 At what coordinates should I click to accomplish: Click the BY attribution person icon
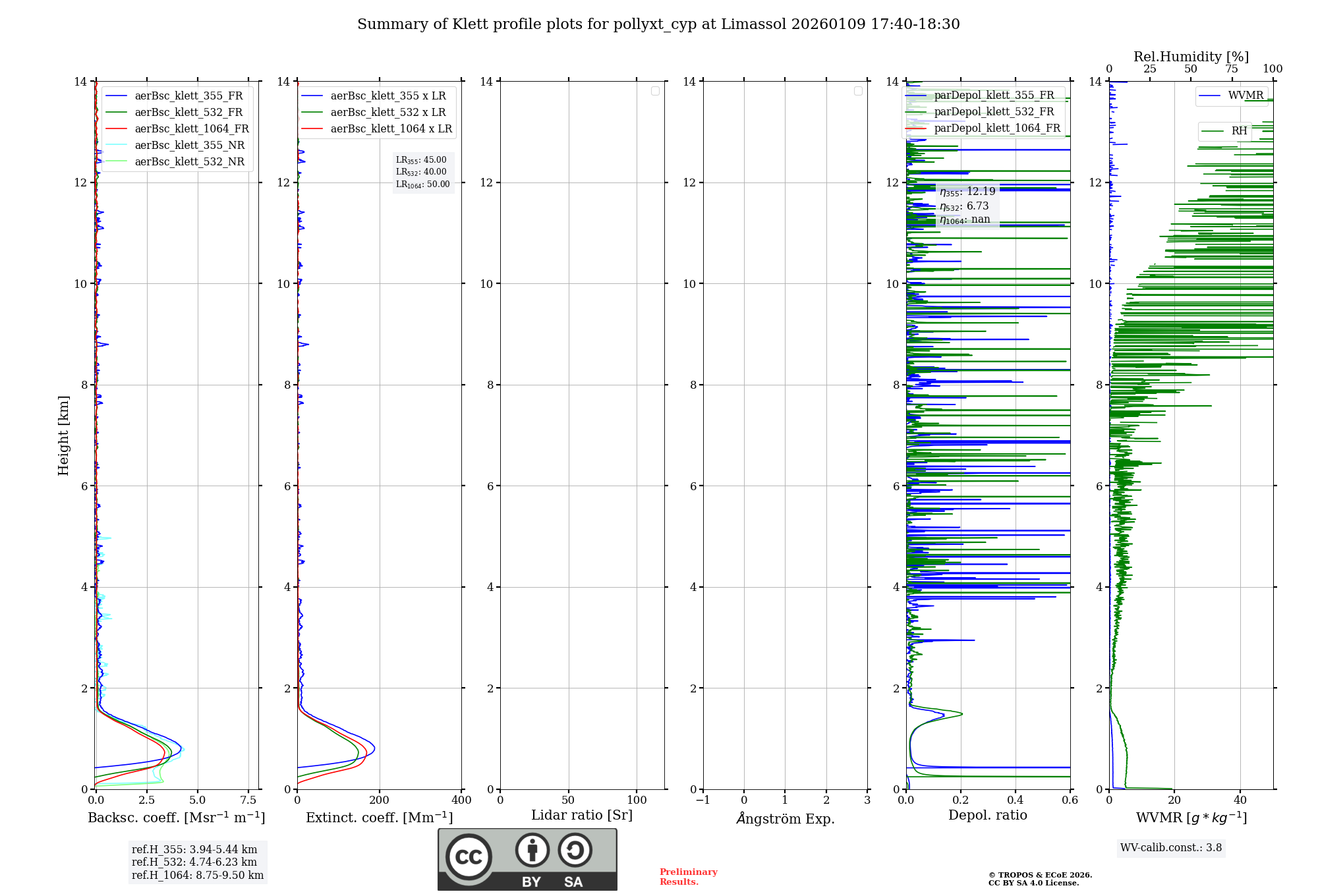tap(532, 850)
